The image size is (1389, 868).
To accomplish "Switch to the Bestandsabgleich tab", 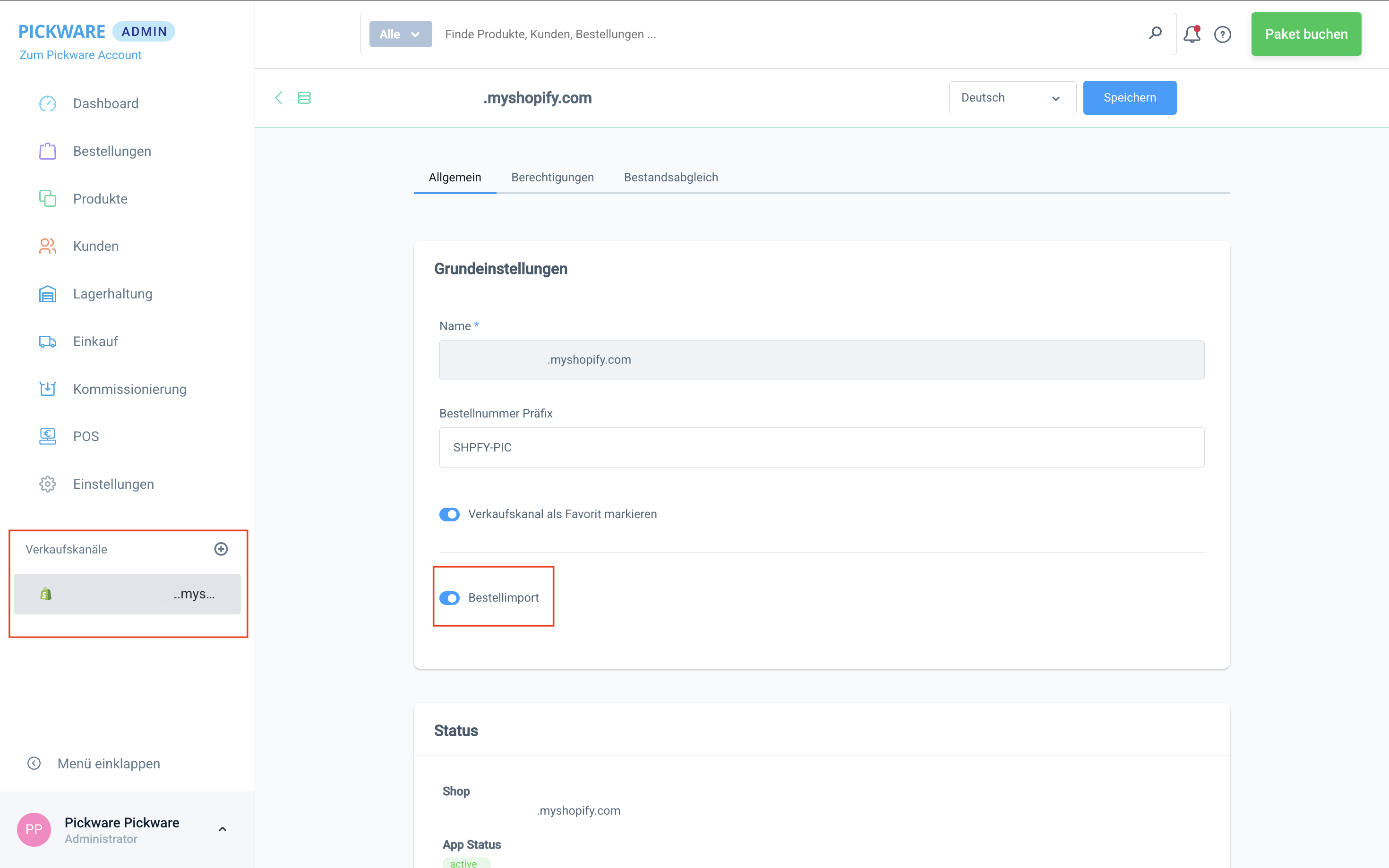I will click(671, 178).
